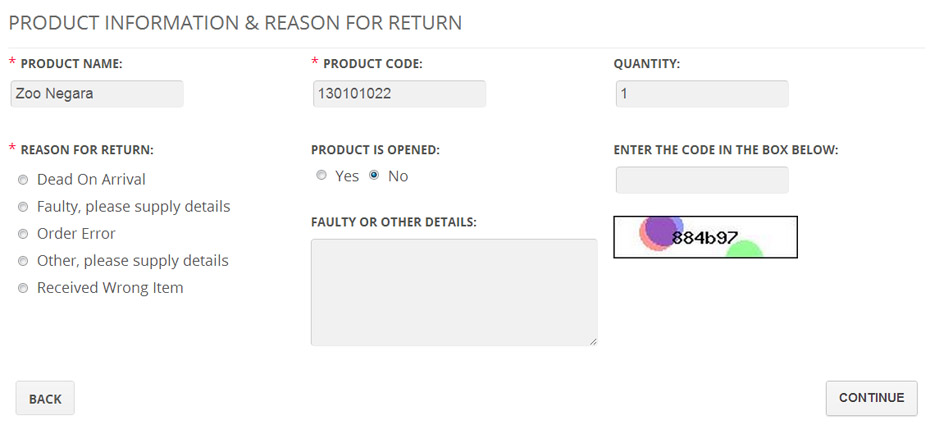The image size is (930, 425).
Task: Click the Back button
Action: 45,398
